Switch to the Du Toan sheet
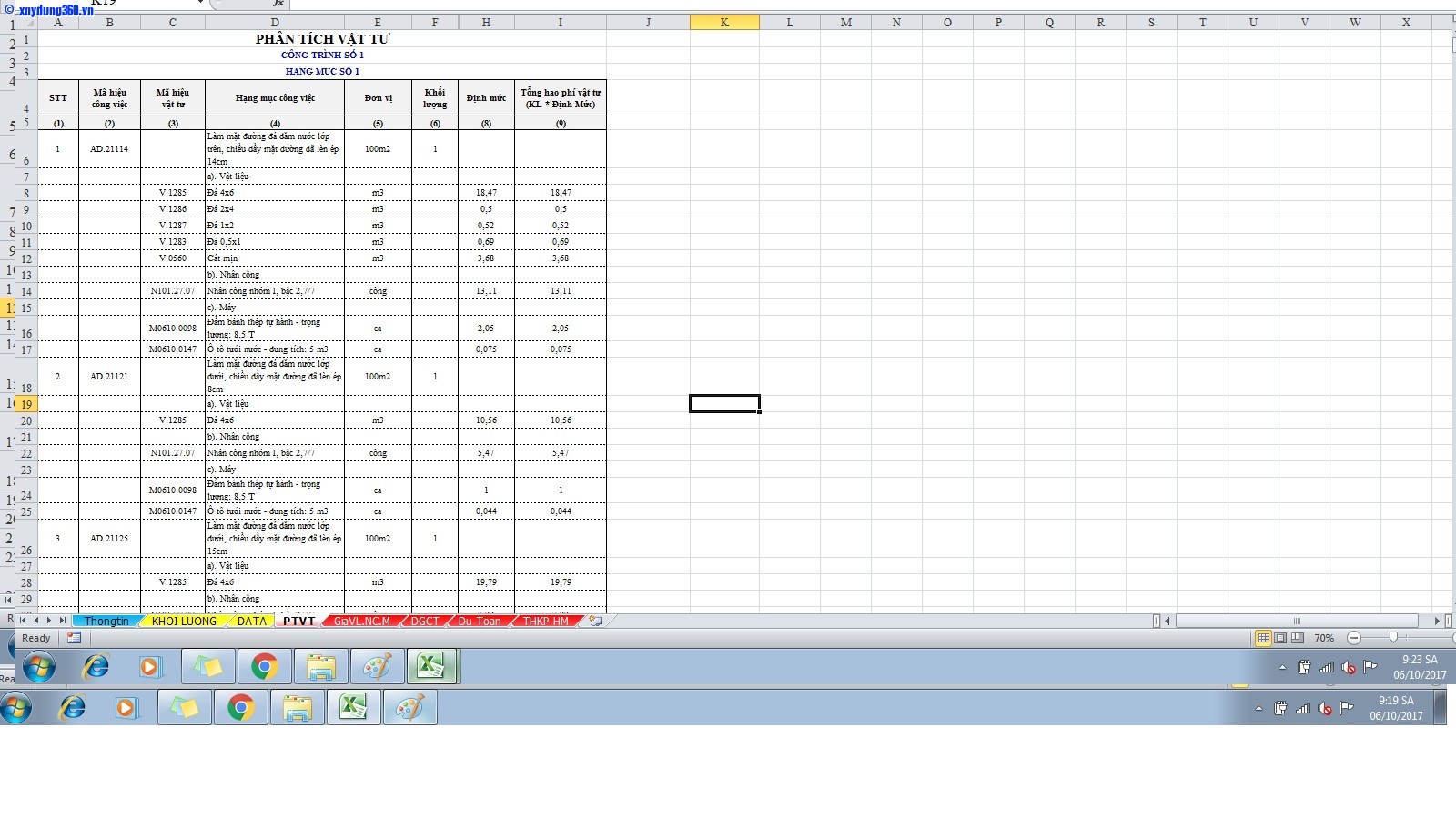1456x819 pixels. 479,621
